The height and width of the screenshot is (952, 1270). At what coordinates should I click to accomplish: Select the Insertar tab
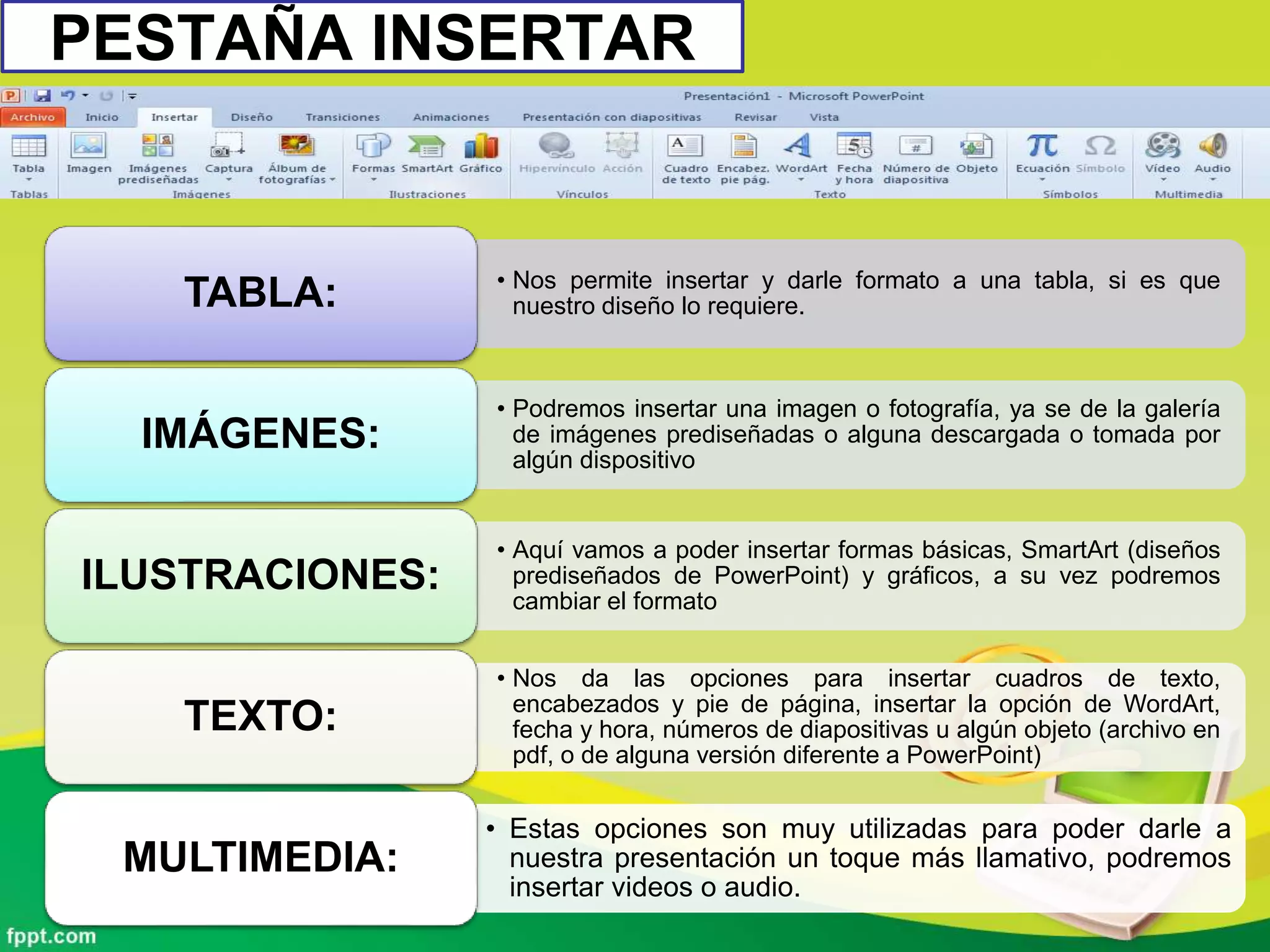tap(174, 117)
